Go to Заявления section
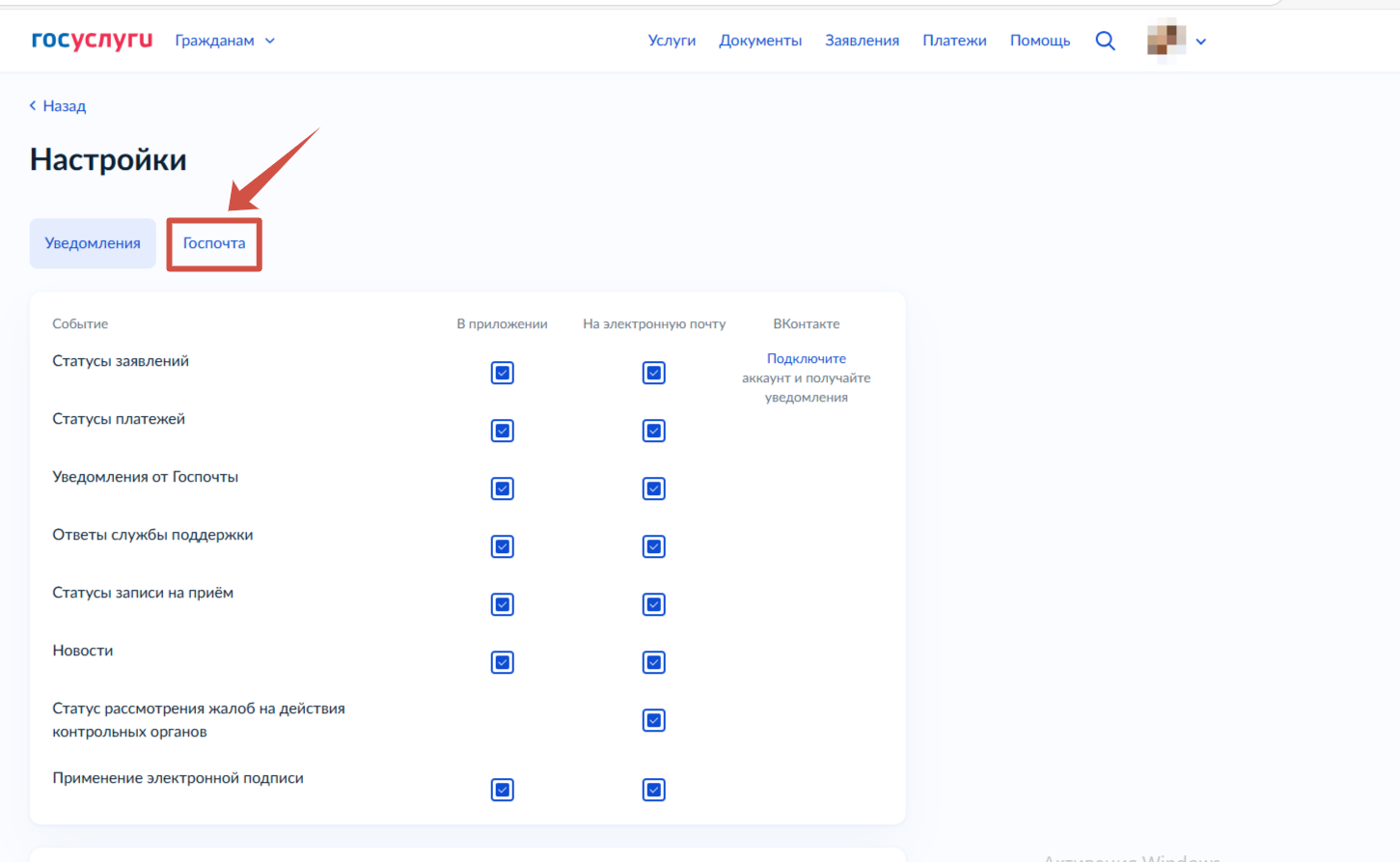 (862, 41)
